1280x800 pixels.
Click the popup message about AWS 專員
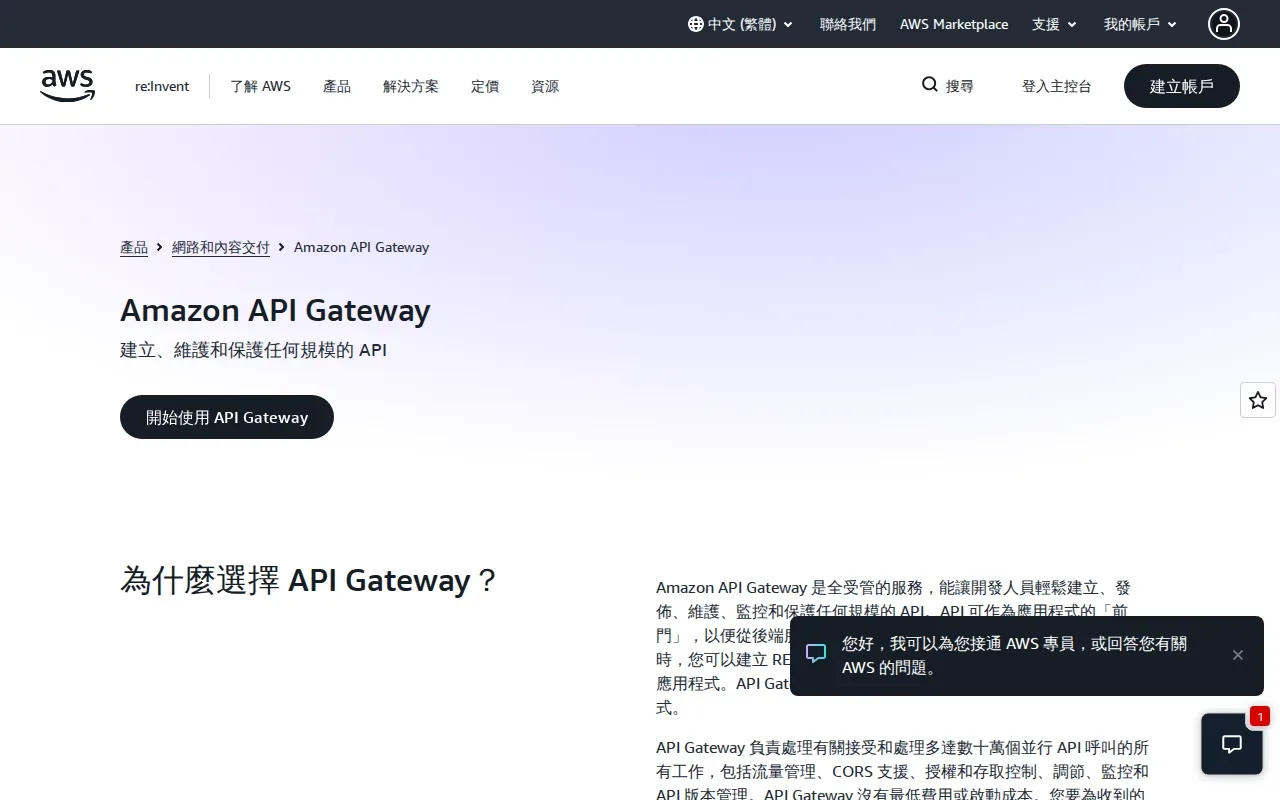pyautogui.click(x=1014, y=655)
